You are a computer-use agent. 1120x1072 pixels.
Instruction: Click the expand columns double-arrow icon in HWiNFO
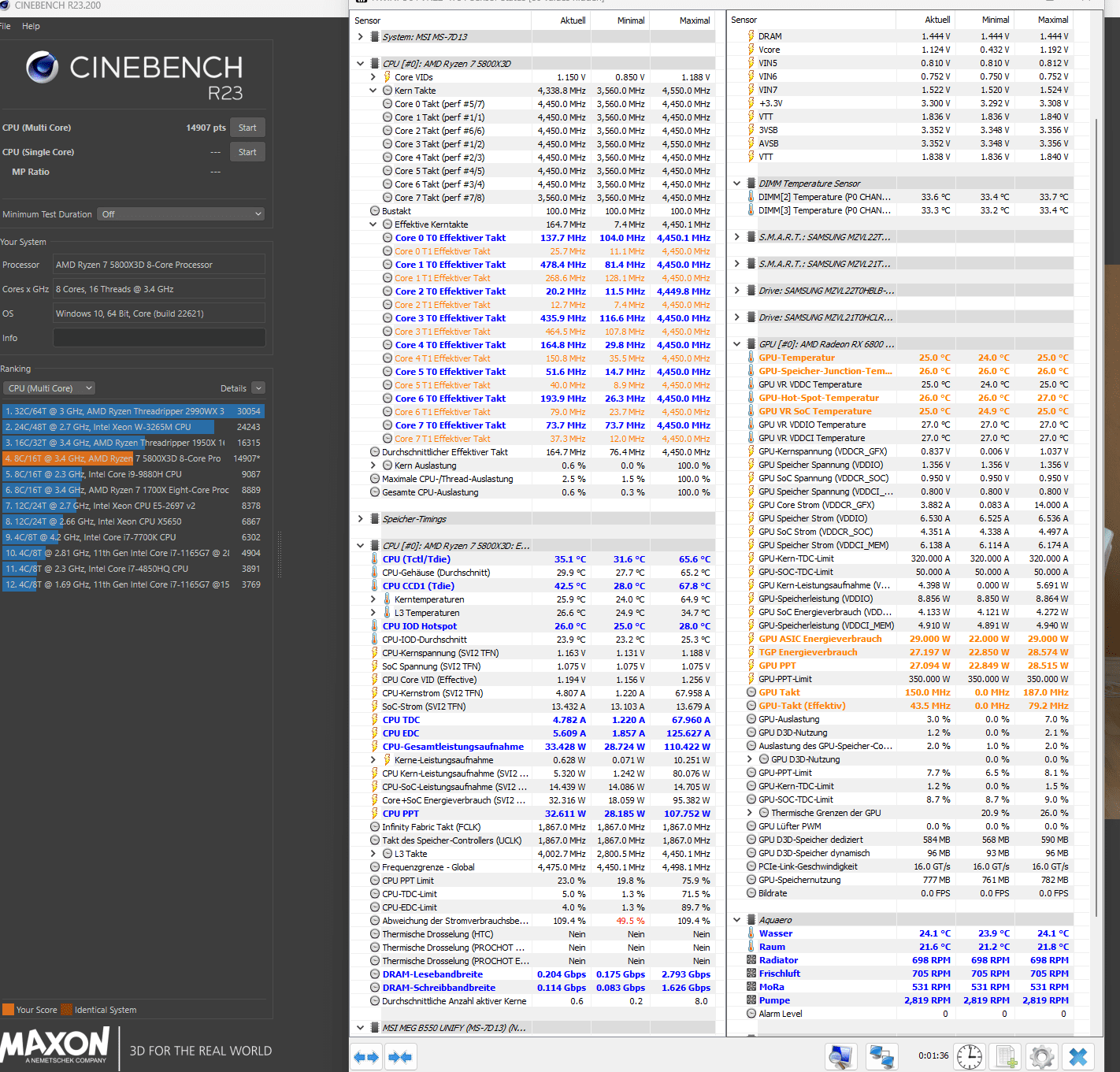pos(367,1057)
